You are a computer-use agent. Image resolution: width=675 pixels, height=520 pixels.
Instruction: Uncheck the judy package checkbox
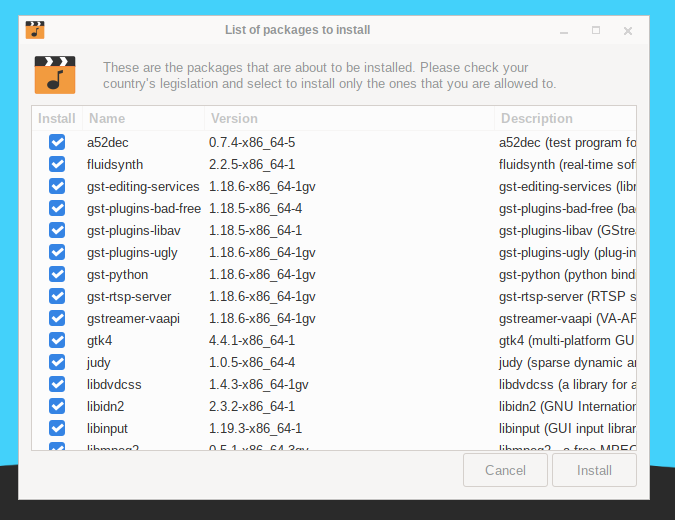pos(57,362)
